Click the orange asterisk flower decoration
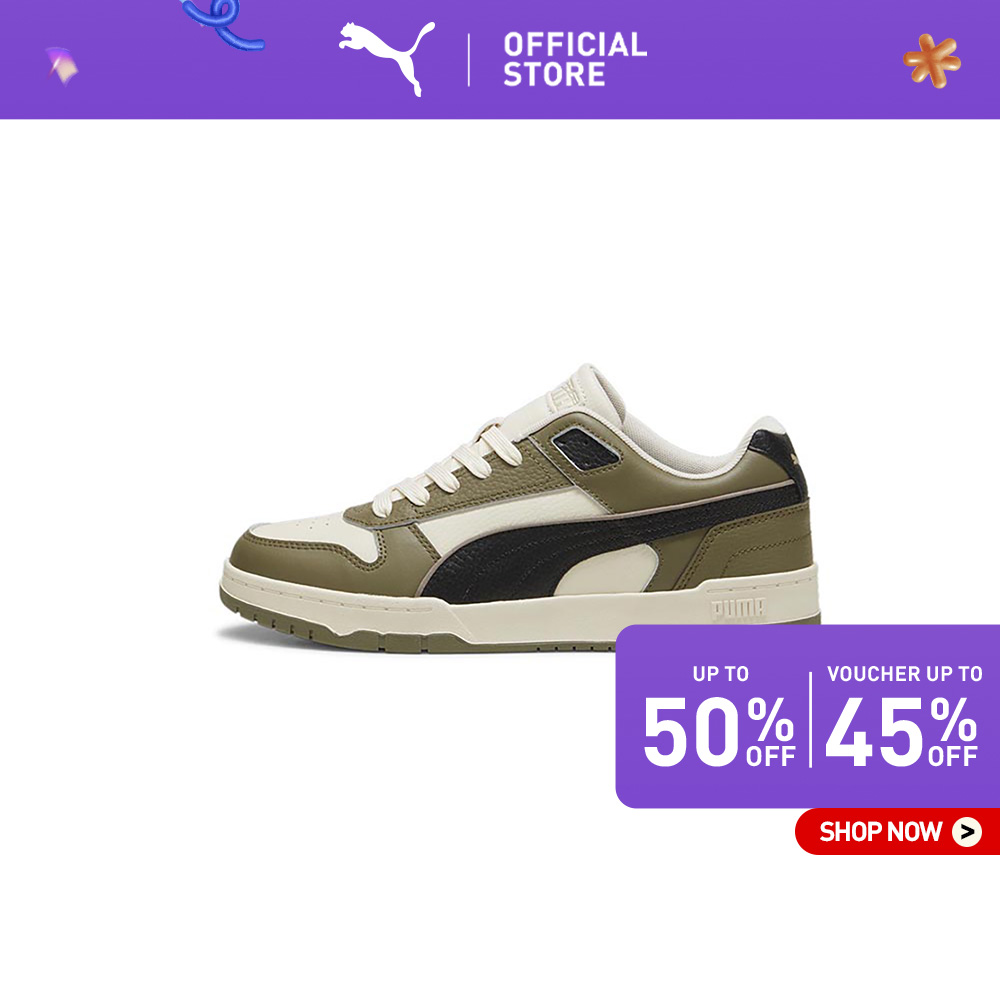Viewport: 1000px width, 1000px height. coord(932,61)
